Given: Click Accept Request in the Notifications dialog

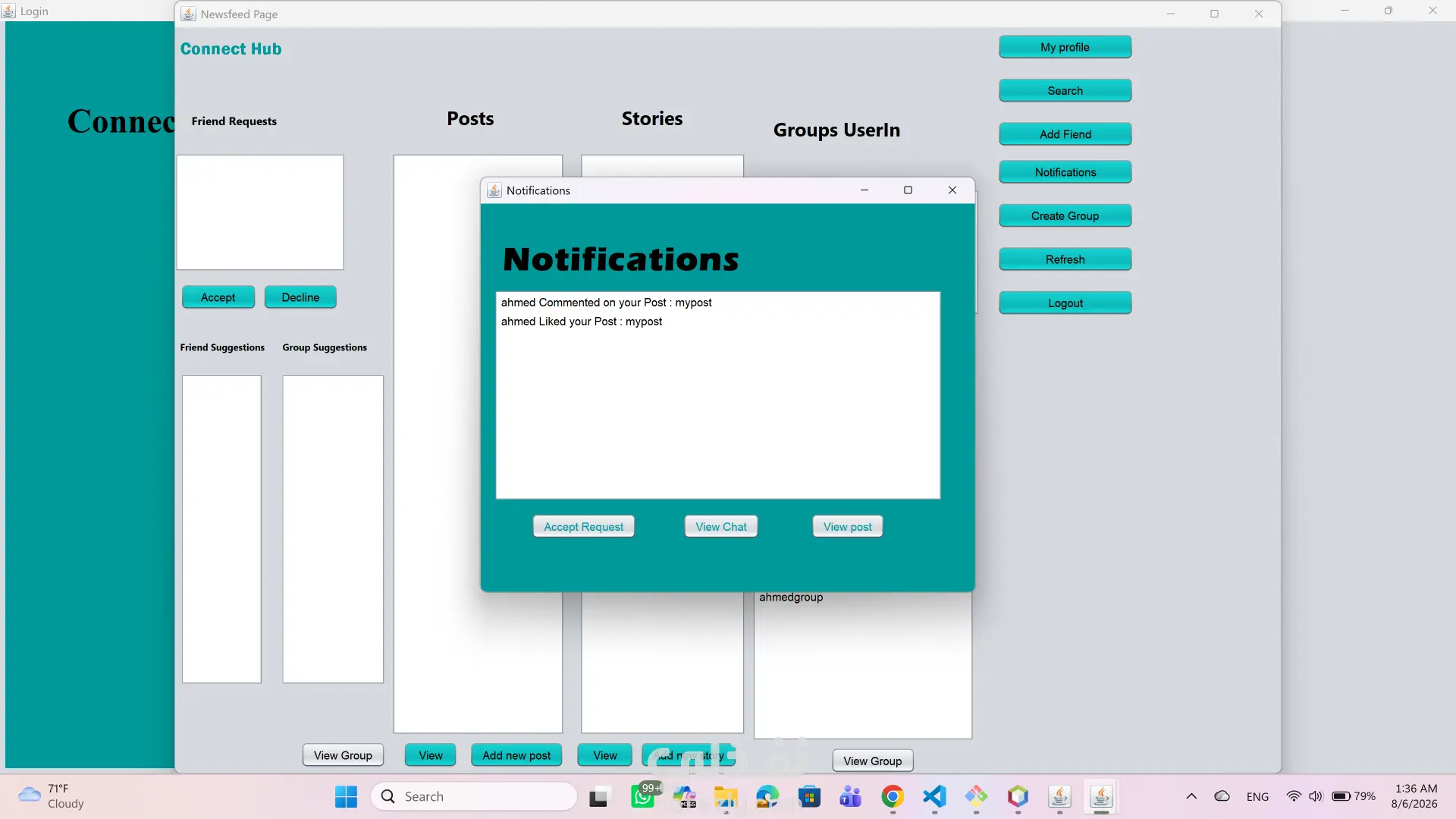Looking at the screenshot, I should (584, 526).
